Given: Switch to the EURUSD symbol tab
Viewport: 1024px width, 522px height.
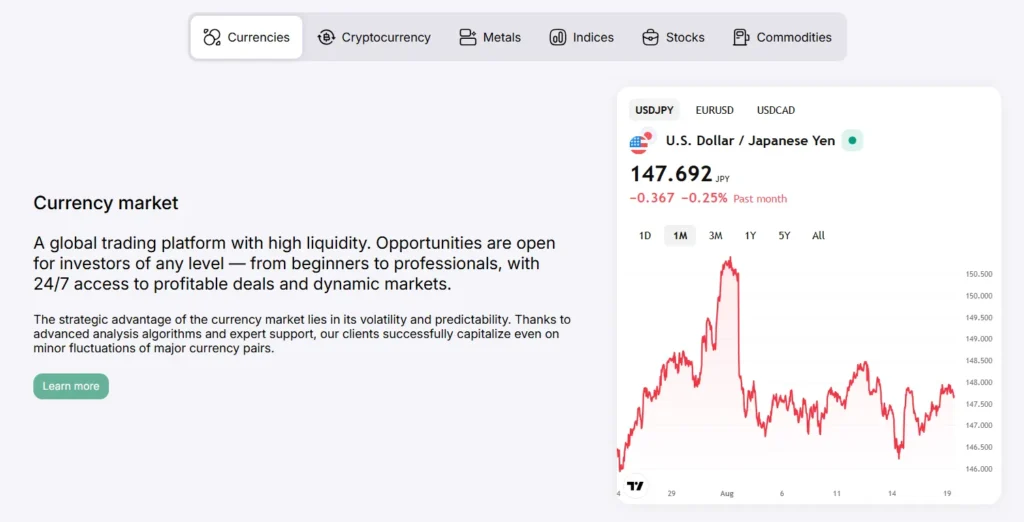Looking at the screenshot, I should [x=714, y=110].
